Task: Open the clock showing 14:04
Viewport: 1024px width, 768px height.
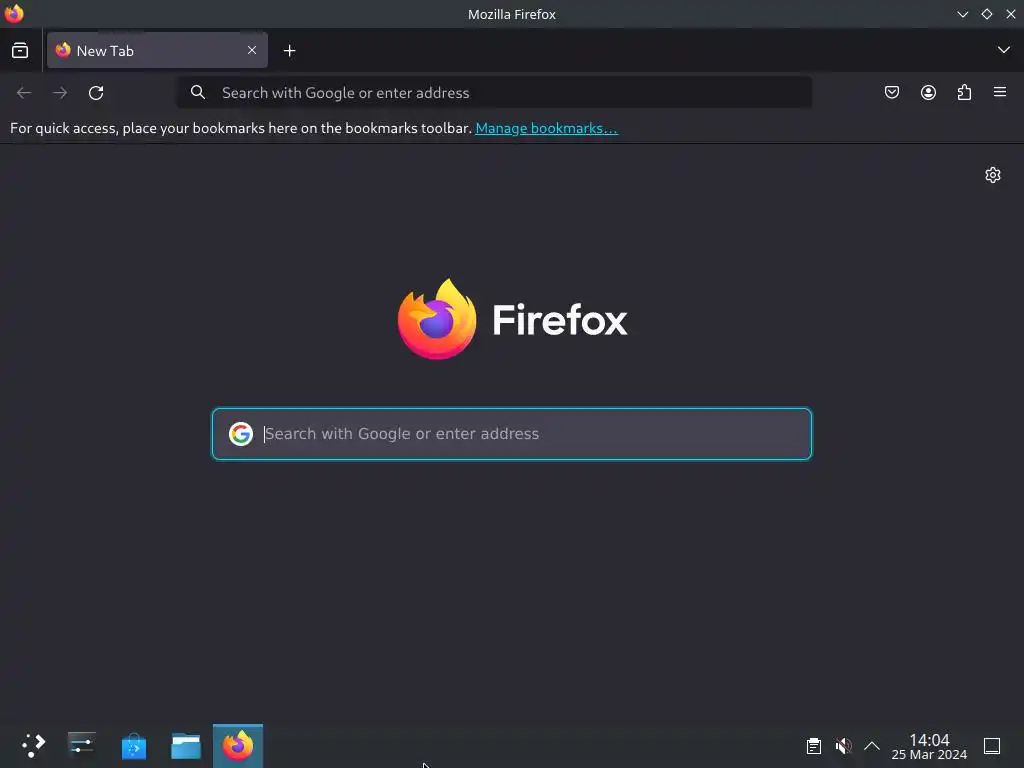Action: (x=929, y=746)
